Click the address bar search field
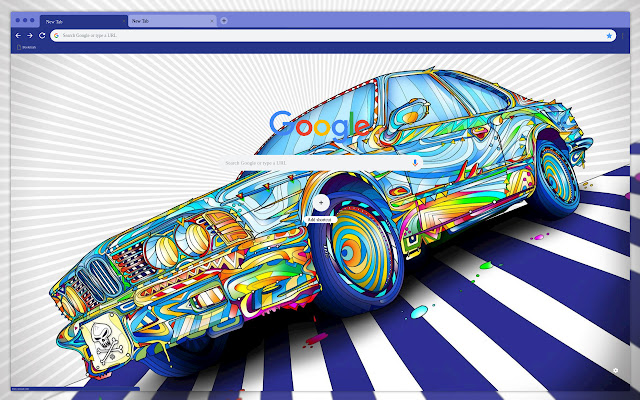Screen dimensions: 640x400 click(333, 36)
